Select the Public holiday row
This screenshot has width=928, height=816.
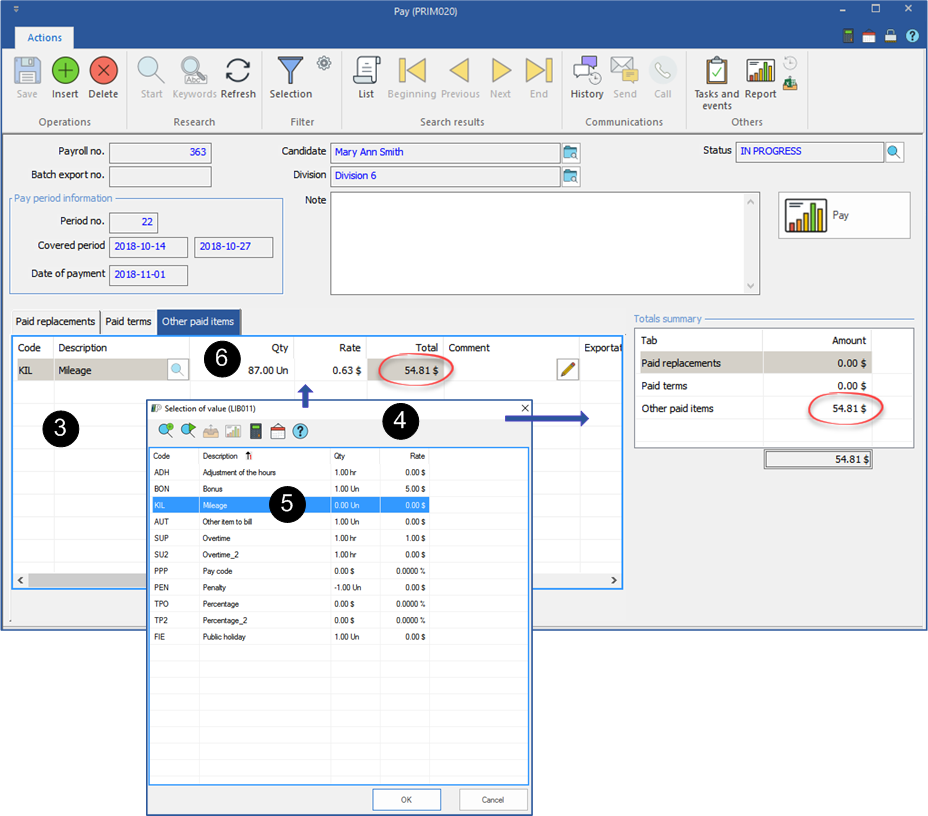(289, 637)
